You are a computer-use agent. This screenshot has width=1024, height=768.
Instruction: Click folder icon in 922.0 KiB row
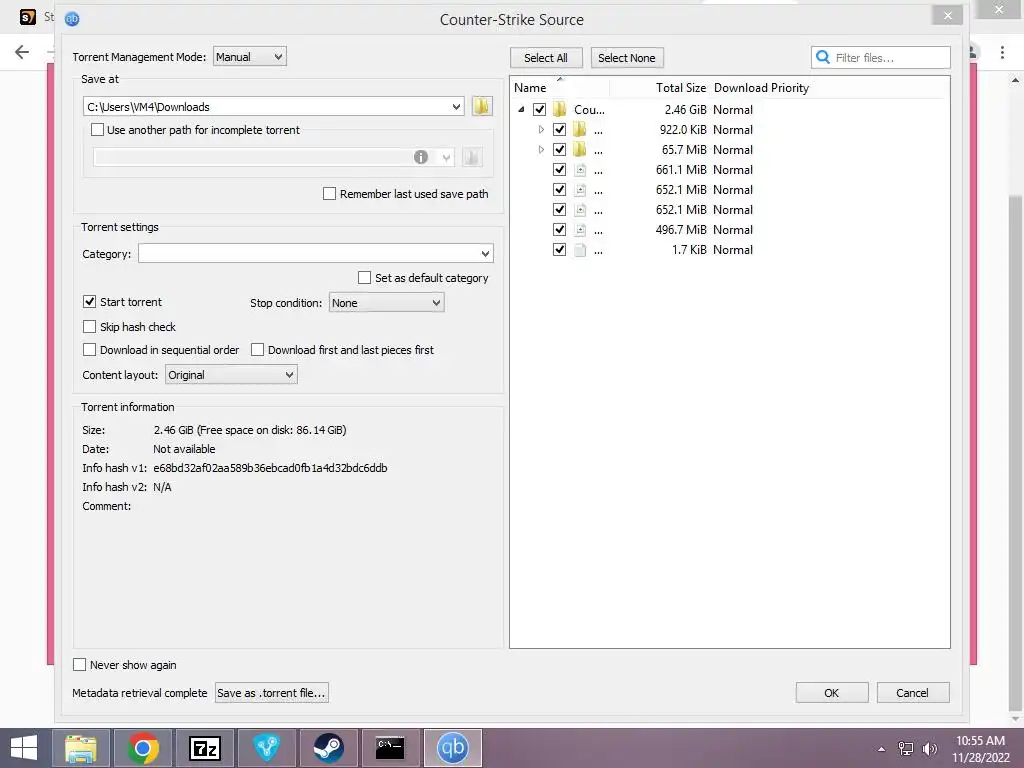[579, 129]
